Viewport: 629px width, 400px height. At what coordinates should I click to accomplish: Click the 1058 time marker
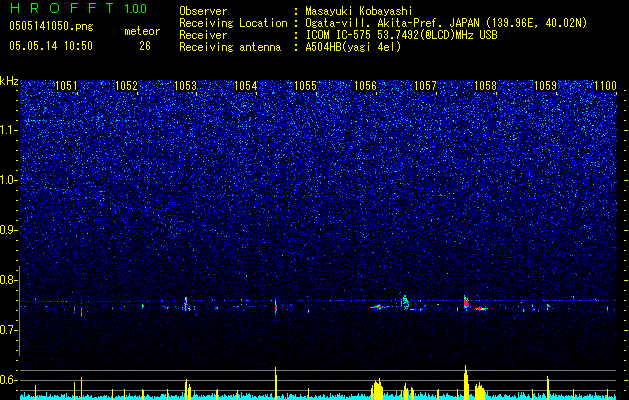(x=485, y=86)
